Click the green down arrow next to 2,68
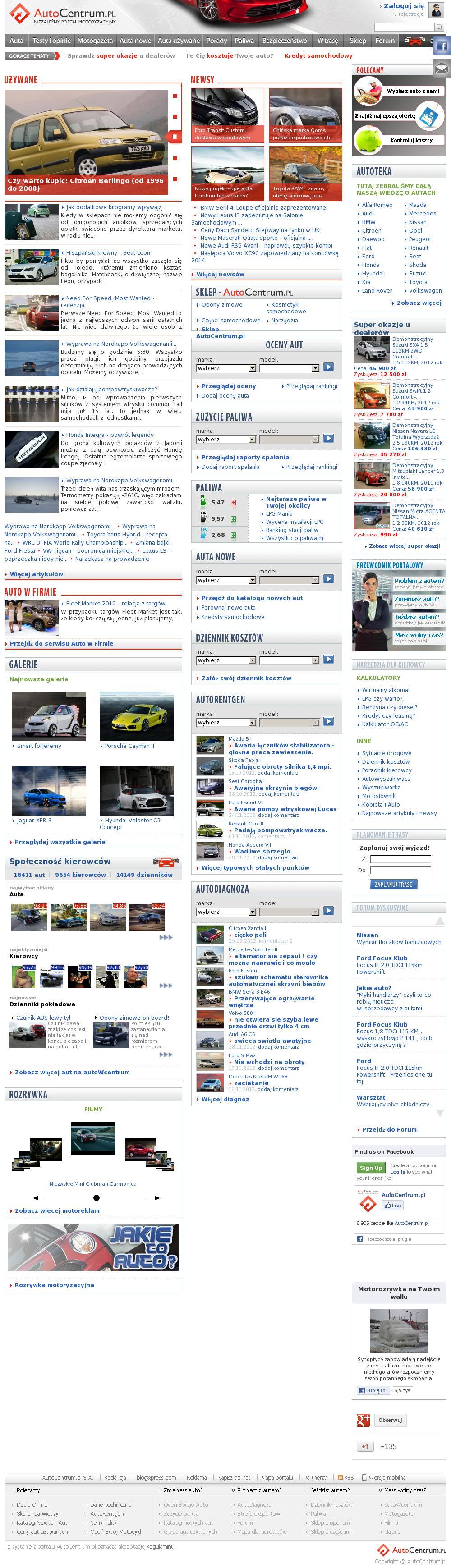 click(x=233, y=535)
